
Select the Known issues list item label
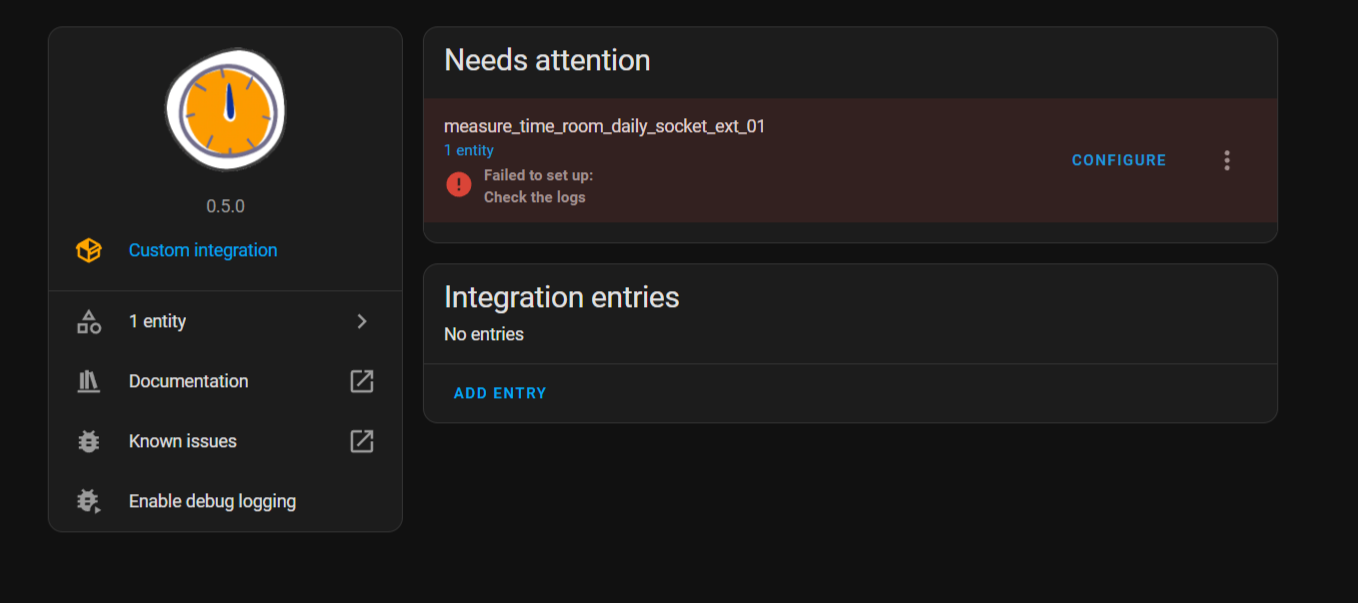click(x=183, y=441)
